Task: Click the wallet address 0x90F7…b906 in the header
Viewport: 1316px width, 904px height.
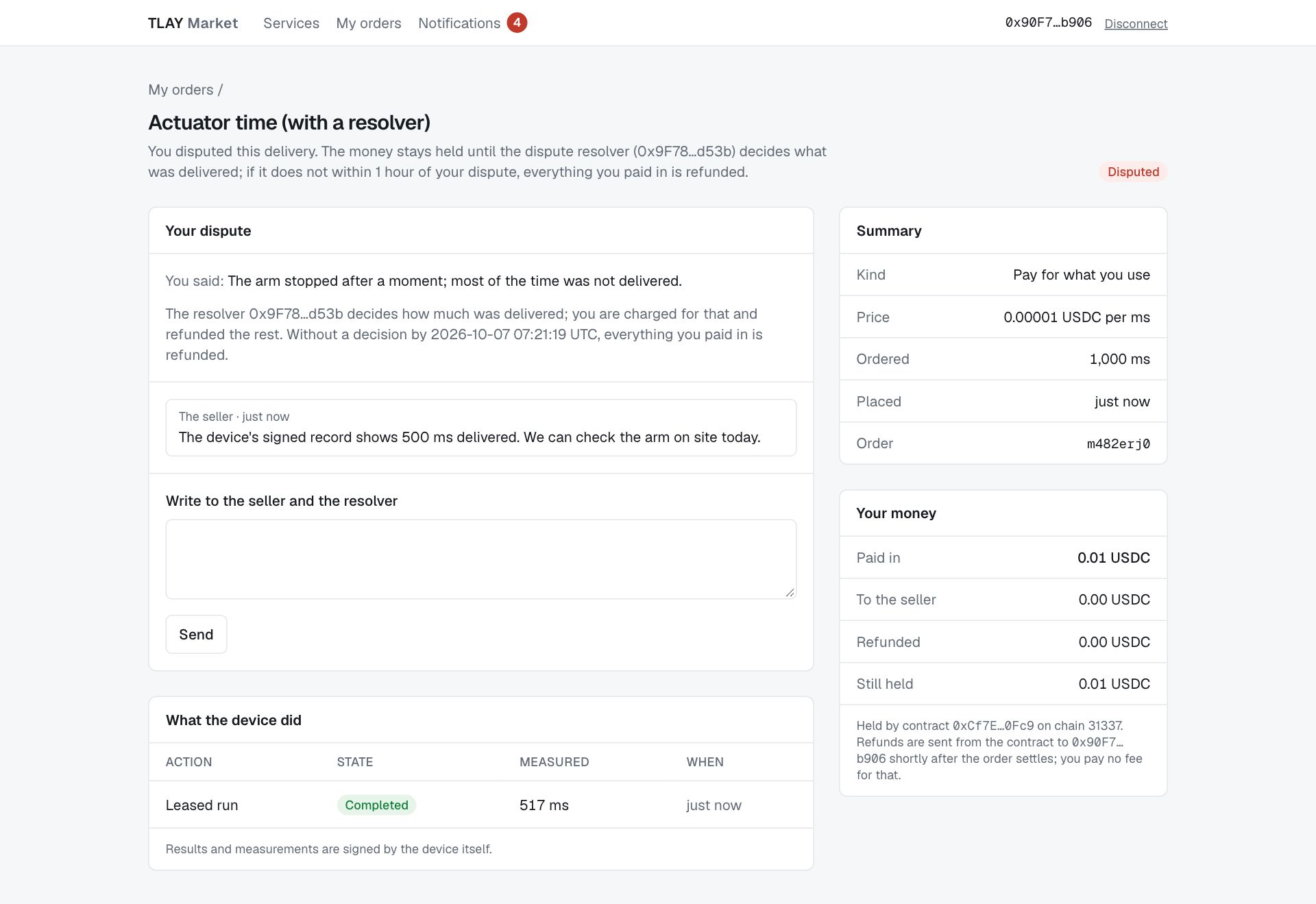Action: (1049, 23)
